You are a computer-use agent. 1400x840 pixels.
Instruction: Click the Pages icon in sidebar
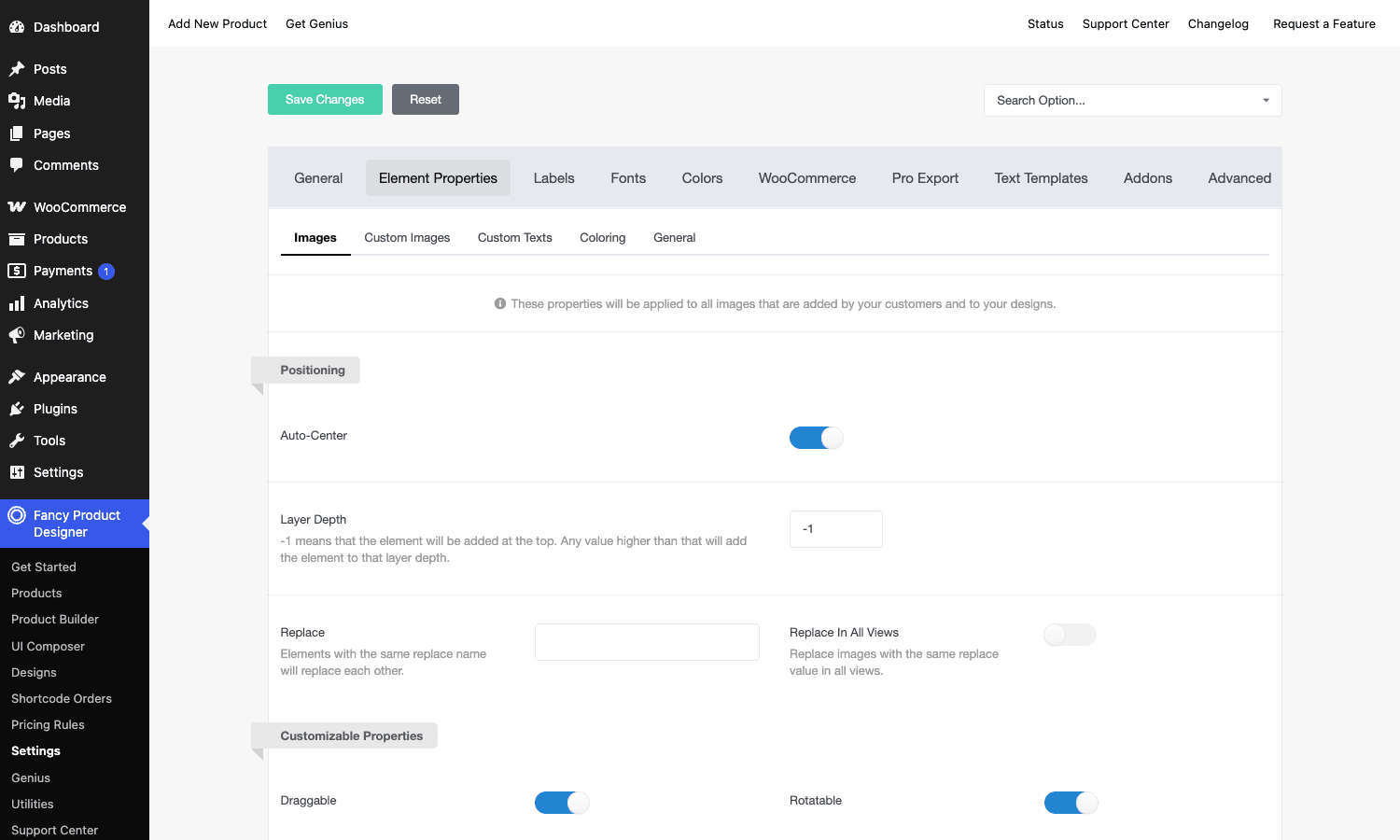click(x=17, y=133)
